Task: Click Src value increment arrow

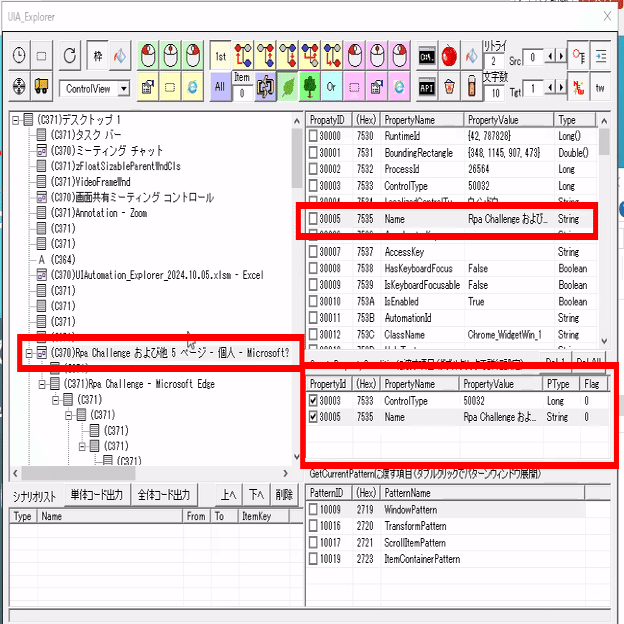Action: (x=561, y=56)
